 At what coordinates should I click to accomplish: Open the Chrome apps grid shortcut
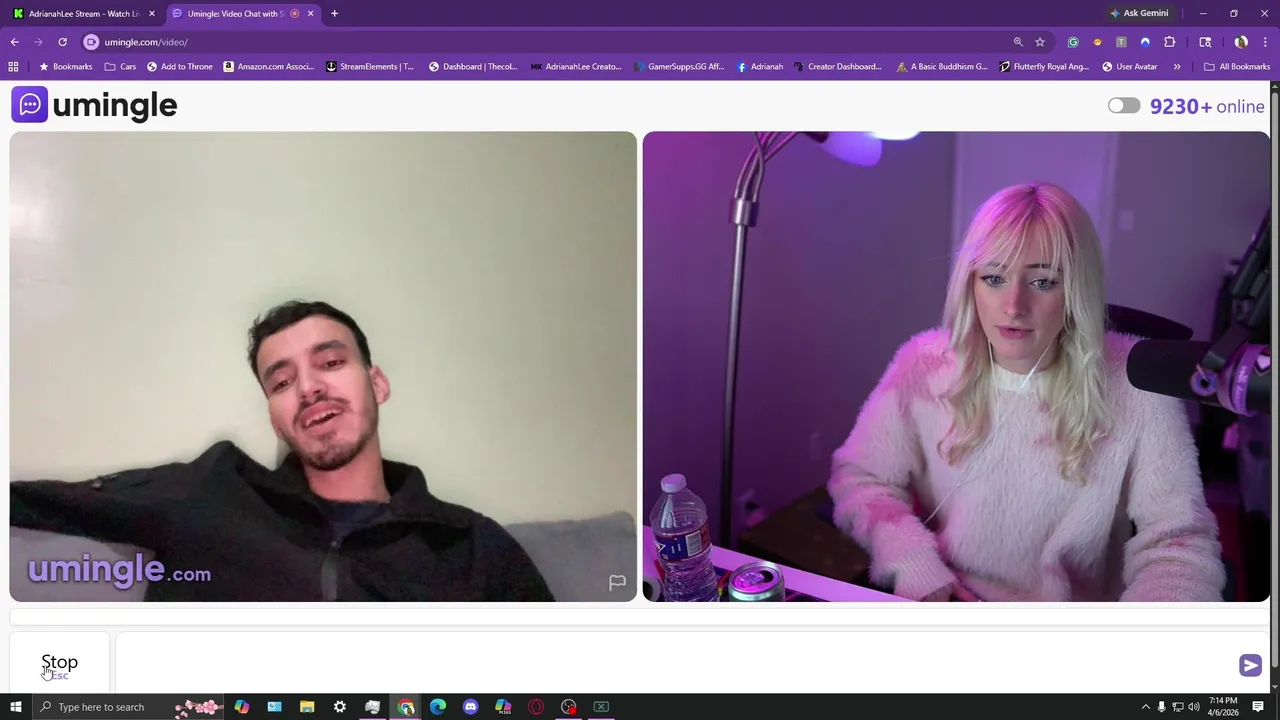(13, 67)
